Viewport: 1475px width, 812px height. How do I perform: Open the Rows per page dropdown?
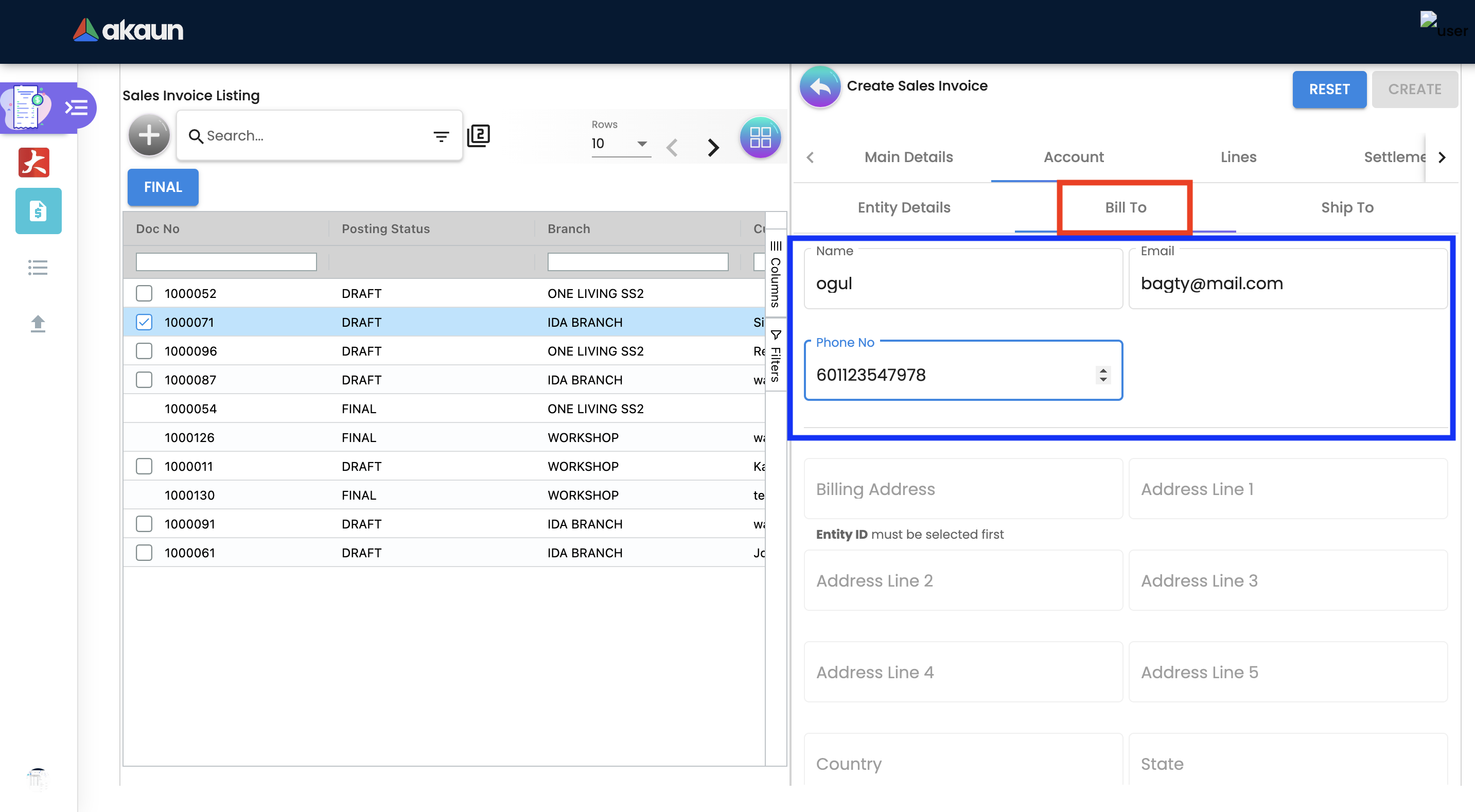point(620,144)
